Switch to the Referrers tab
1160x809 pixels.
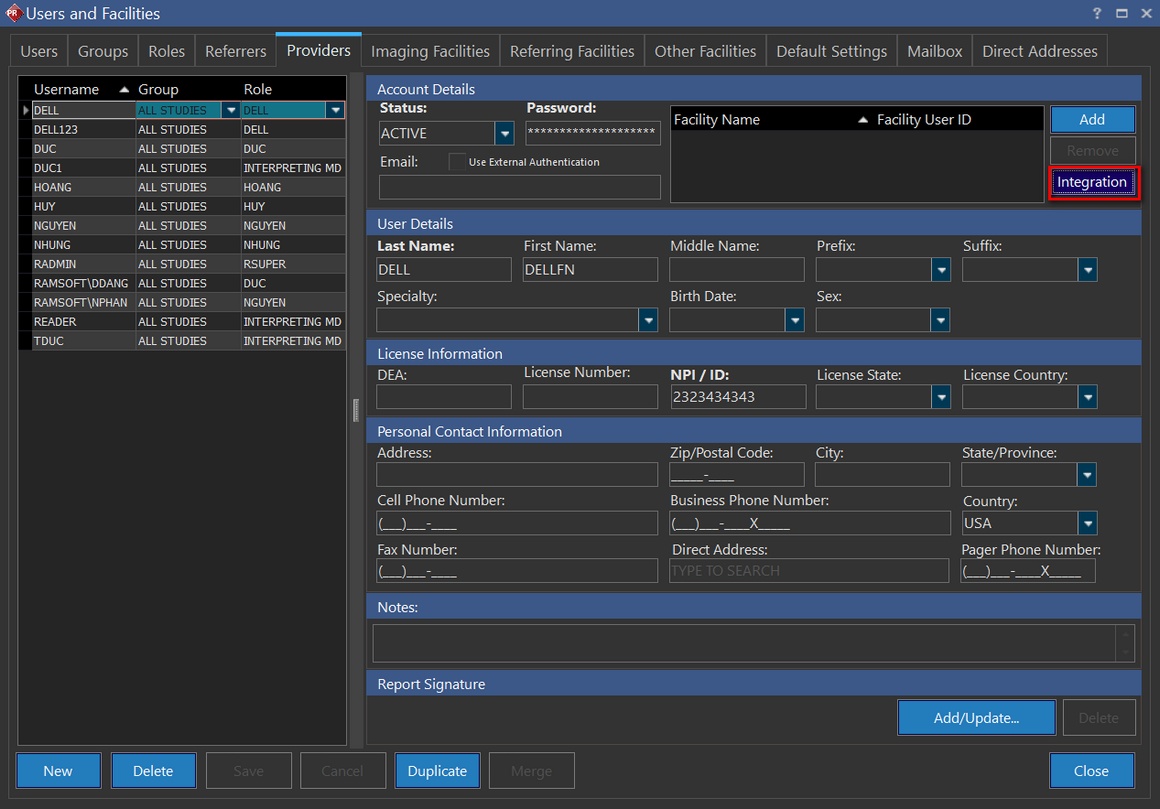click(235, 51)
